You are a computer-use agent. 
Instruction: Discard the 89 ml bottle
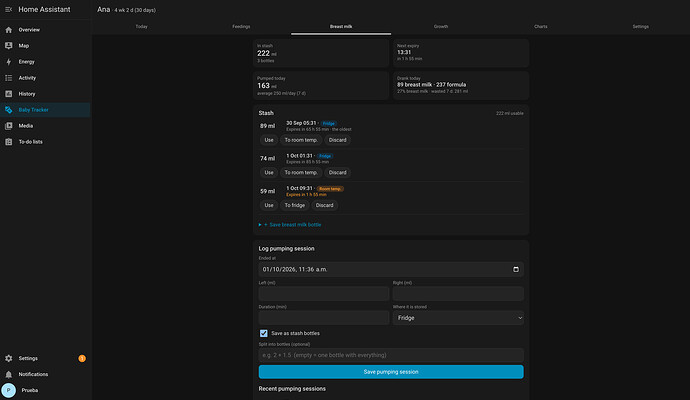pos(338,140)
